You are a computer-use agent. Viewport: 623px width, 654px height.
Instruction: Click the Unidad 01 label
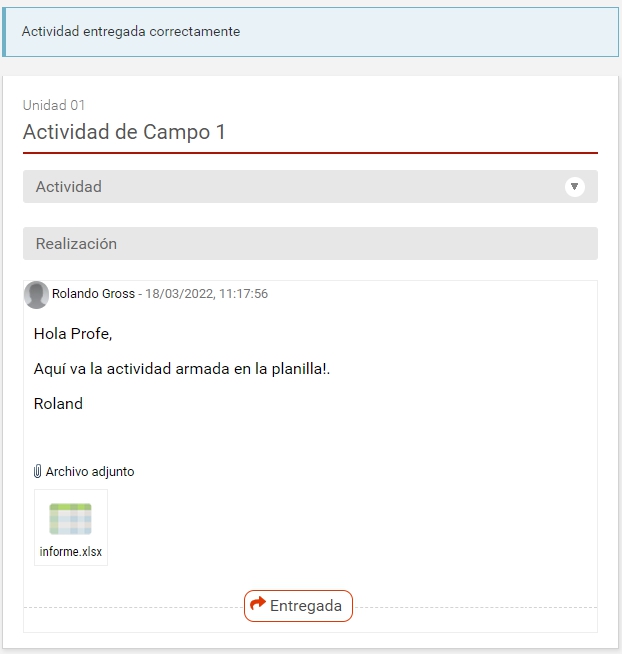(x=52, y=105)
